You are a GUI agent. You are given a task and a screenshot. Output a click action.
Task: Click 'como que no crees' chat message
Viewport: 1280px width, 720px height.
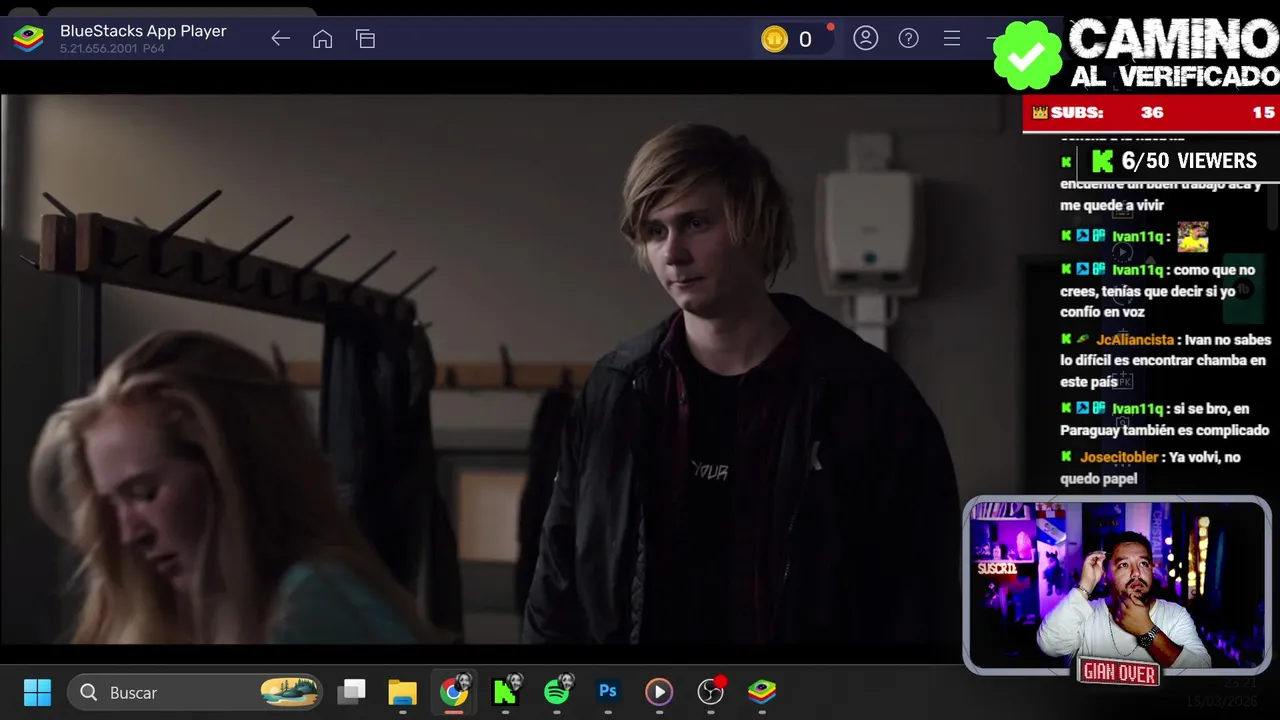1160,291
